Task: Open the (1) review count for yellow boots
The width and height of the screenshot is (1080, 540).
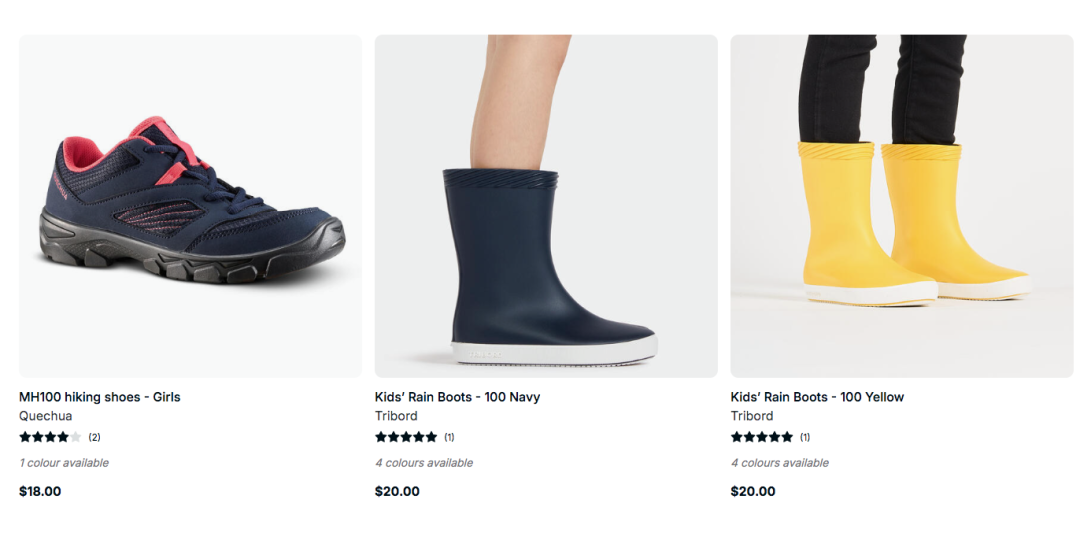Action: coord(805,437)
